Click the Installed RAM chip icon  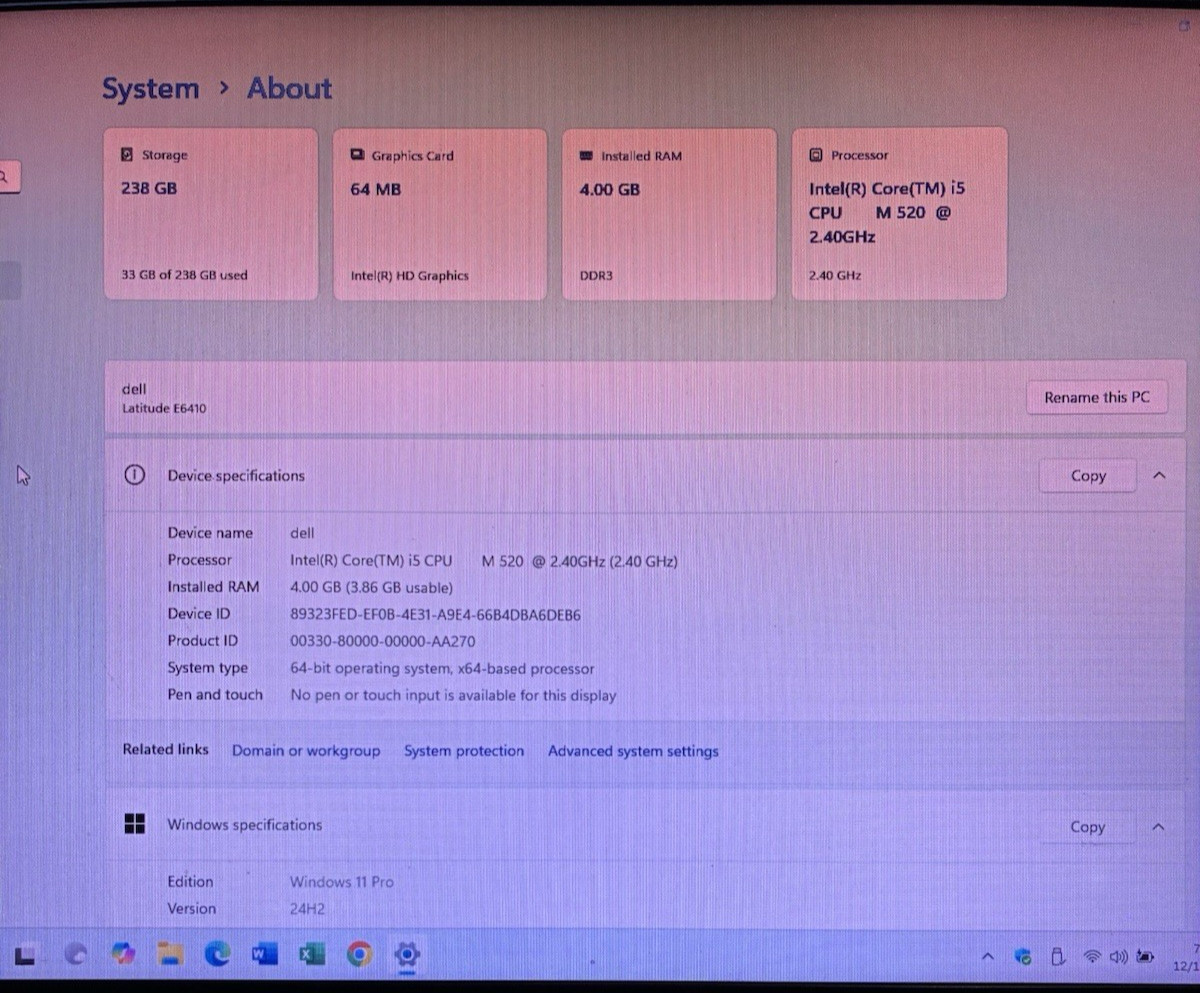click(586, 156)
